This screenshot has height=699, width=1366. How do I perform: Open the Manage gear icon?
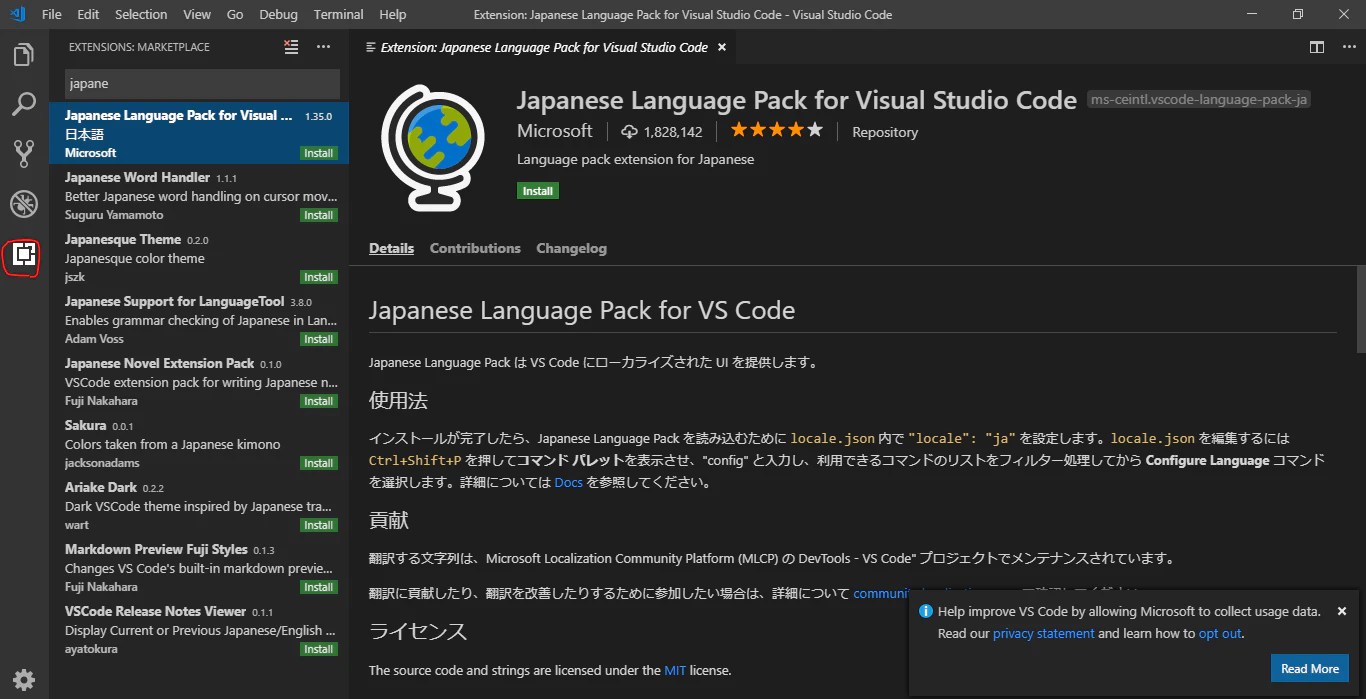pos(24,680)
